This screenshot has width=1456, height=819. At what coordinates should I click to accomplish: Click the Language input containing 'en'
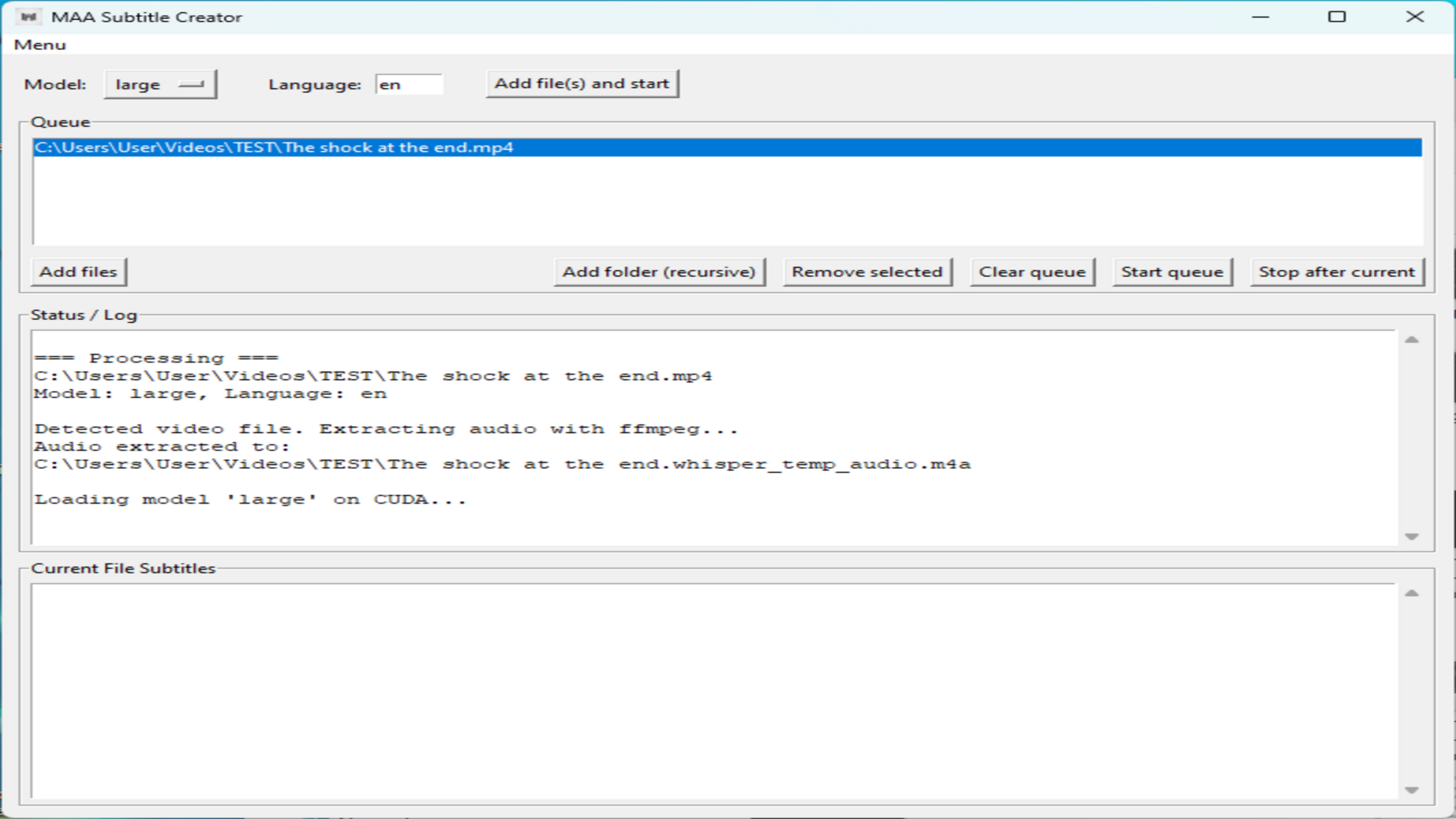pyautogui.click(x=409, y=84)
